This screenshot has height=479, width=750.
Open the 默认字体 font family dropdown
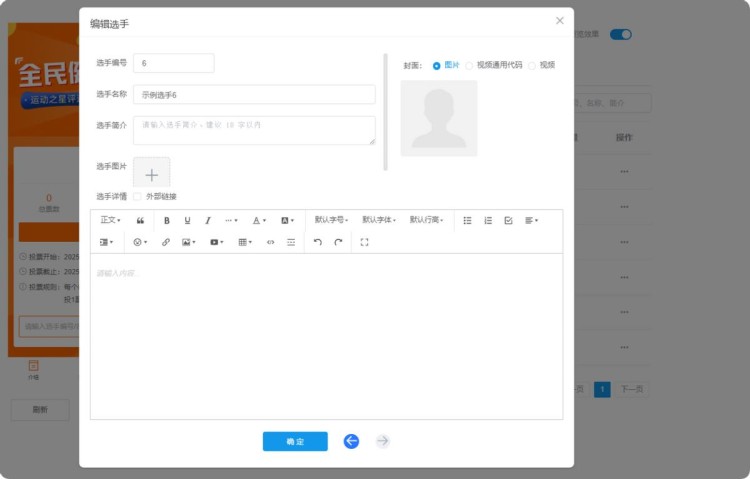[x=378, y=220]
